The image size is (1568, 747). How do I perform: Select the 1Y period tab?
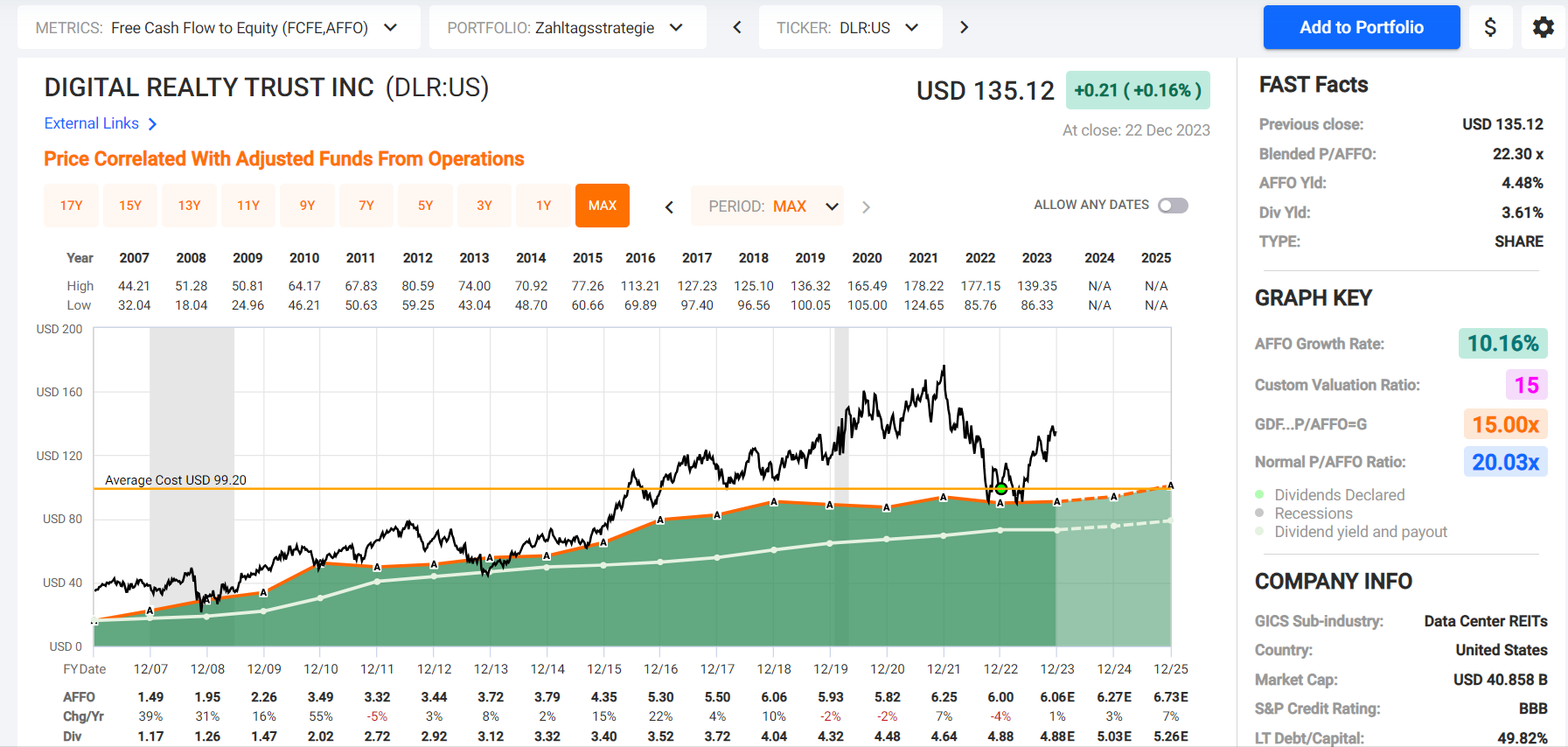pyautogui.click(x=543, y=206)
